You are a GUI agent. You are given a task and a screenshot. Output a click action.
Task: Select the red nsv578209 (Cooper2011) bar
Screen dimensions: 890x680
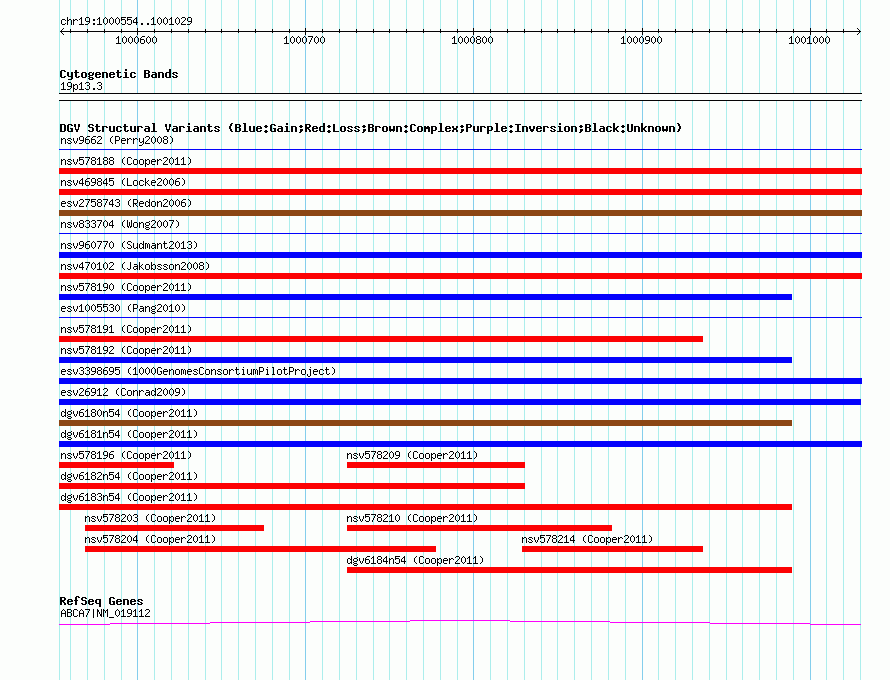[436, 465]
